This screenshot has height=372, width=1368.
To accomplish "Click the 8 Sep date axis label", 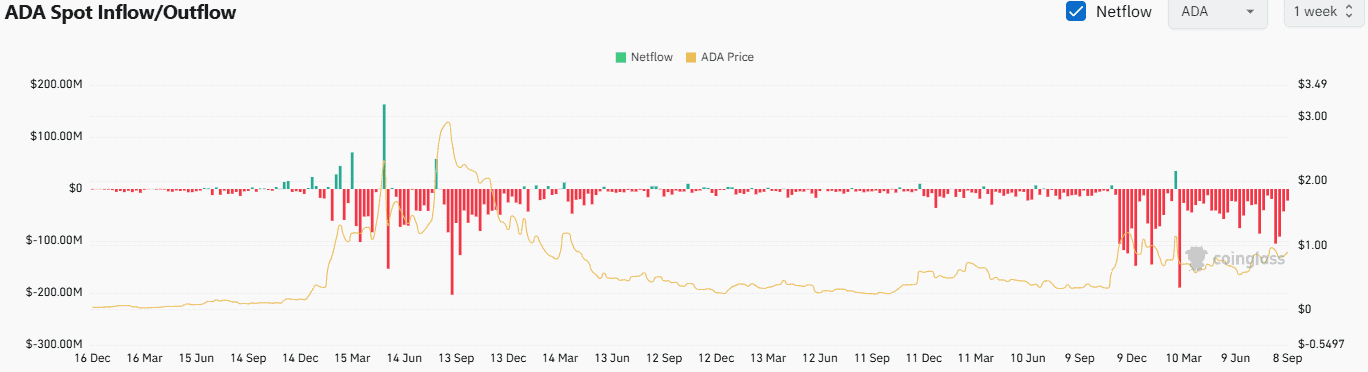I will [x=1286, y=357].
